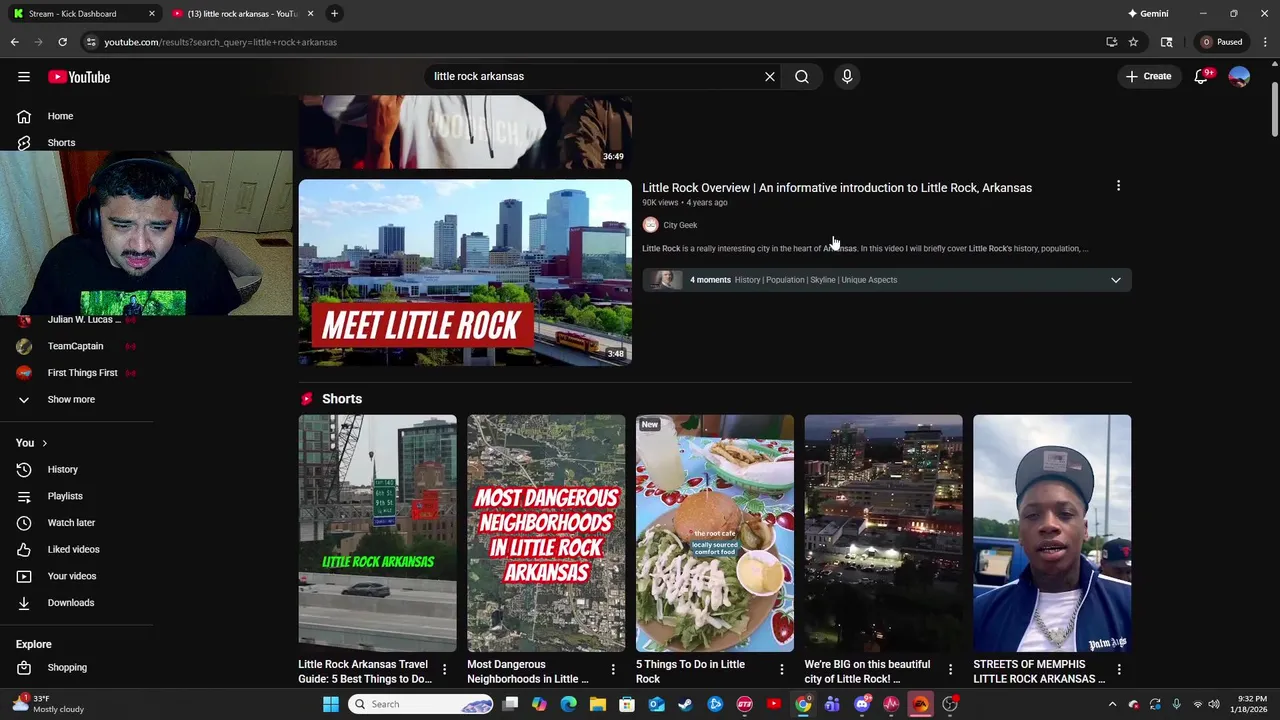
Task: Open the Create video menu
Action: [x=1148, y=77]
